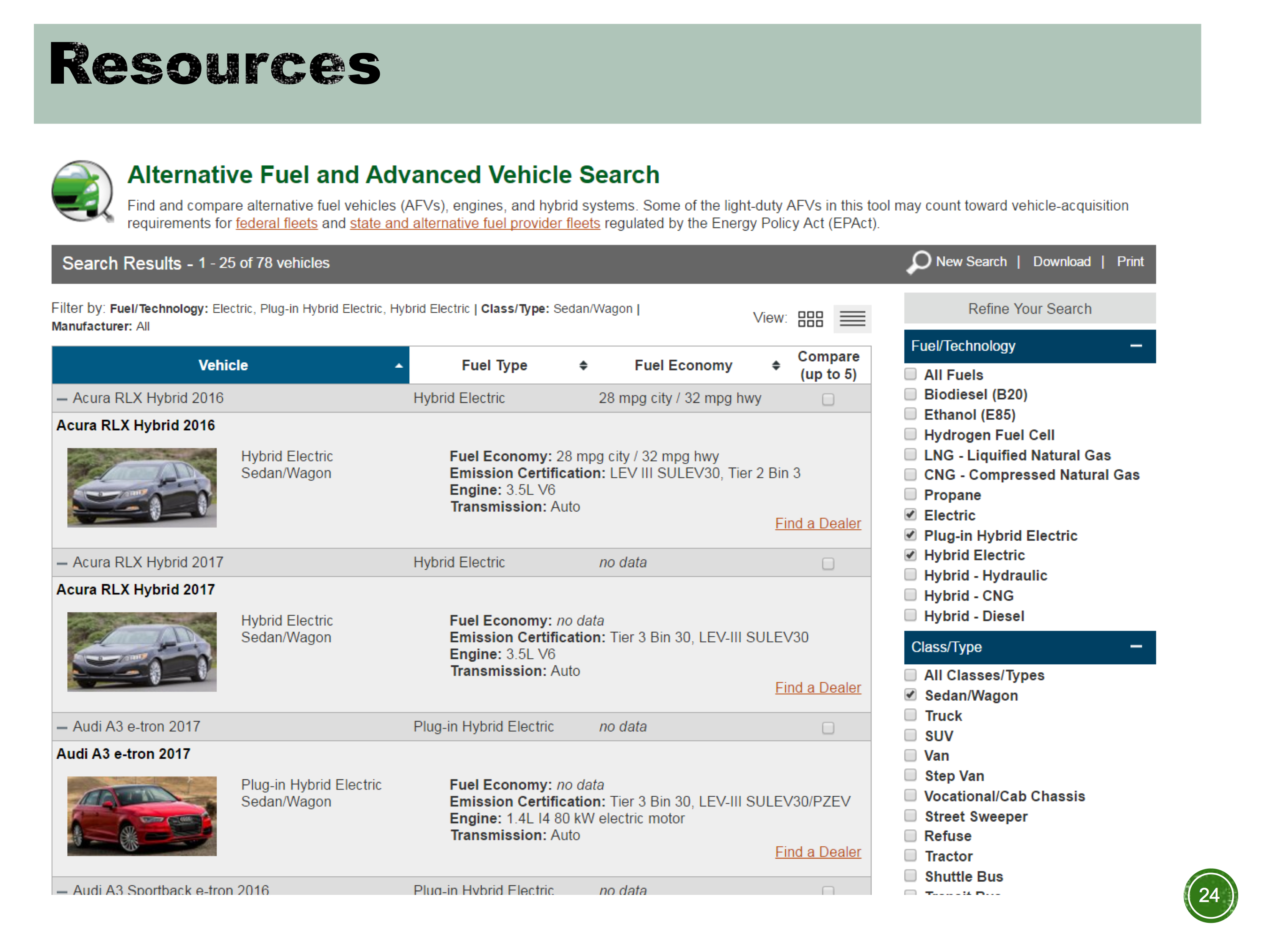1270x952 pixels.
Task: Switch to list view icon
Action: pos(852,319)
